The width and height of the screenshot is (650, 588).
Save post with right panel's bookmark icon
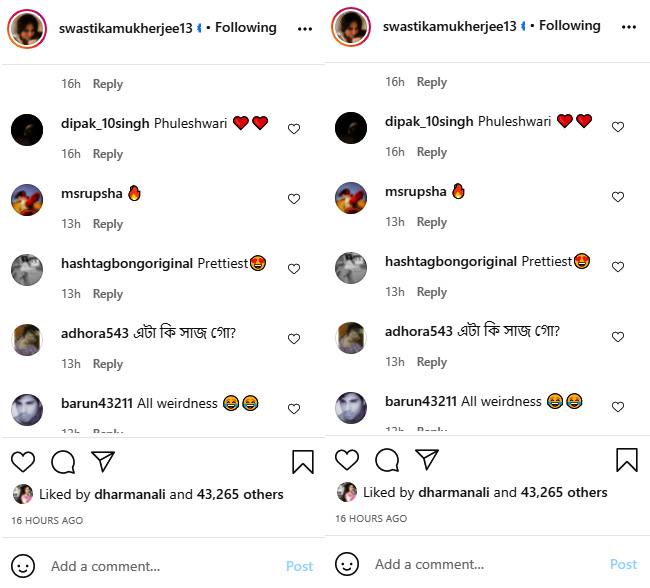pyautogui.click(x=627, y=459)
